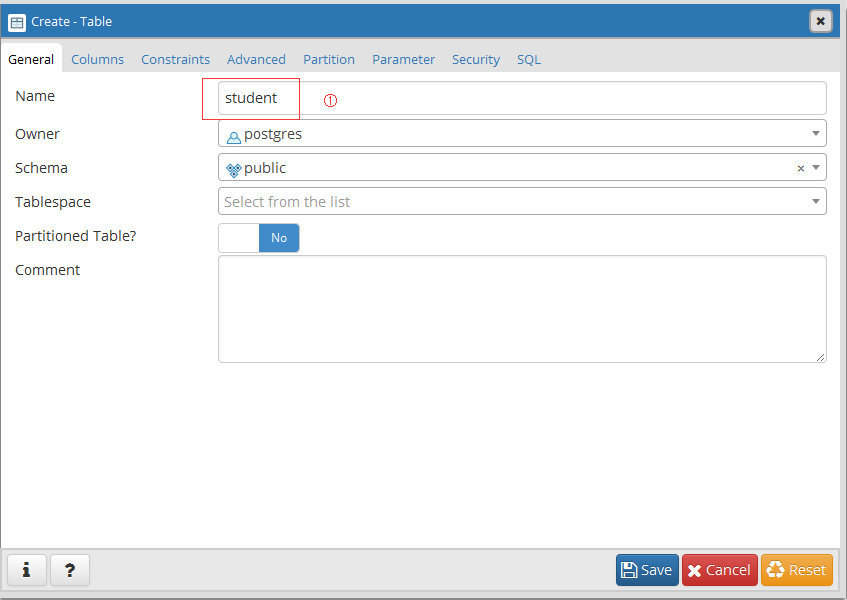This screenshot has height=600, width=847.
Task: Expand the Schema dropdown arrow
Action: [x=816, y=168]
